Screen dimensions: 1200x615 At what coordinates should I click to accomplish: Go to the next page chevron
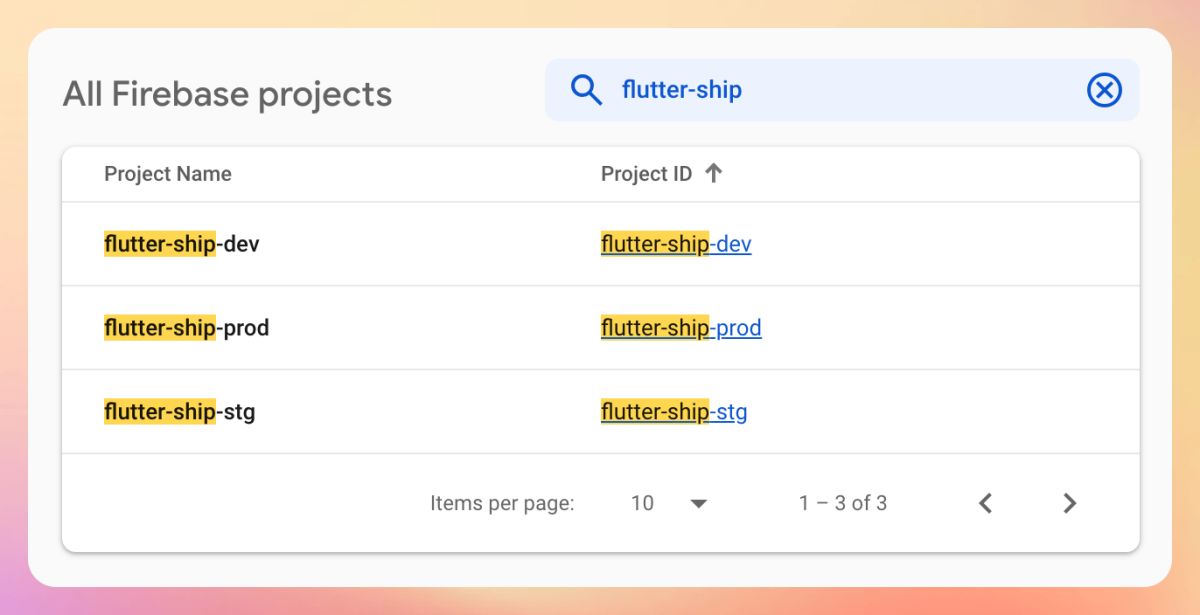point(1069,503)
